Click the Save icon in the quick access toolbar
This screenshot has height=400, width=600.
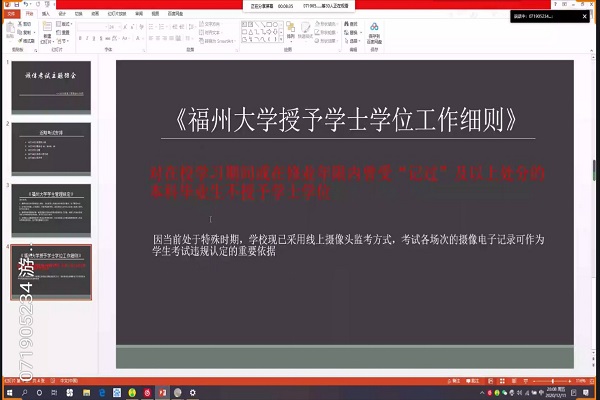(x=17, y=5)
